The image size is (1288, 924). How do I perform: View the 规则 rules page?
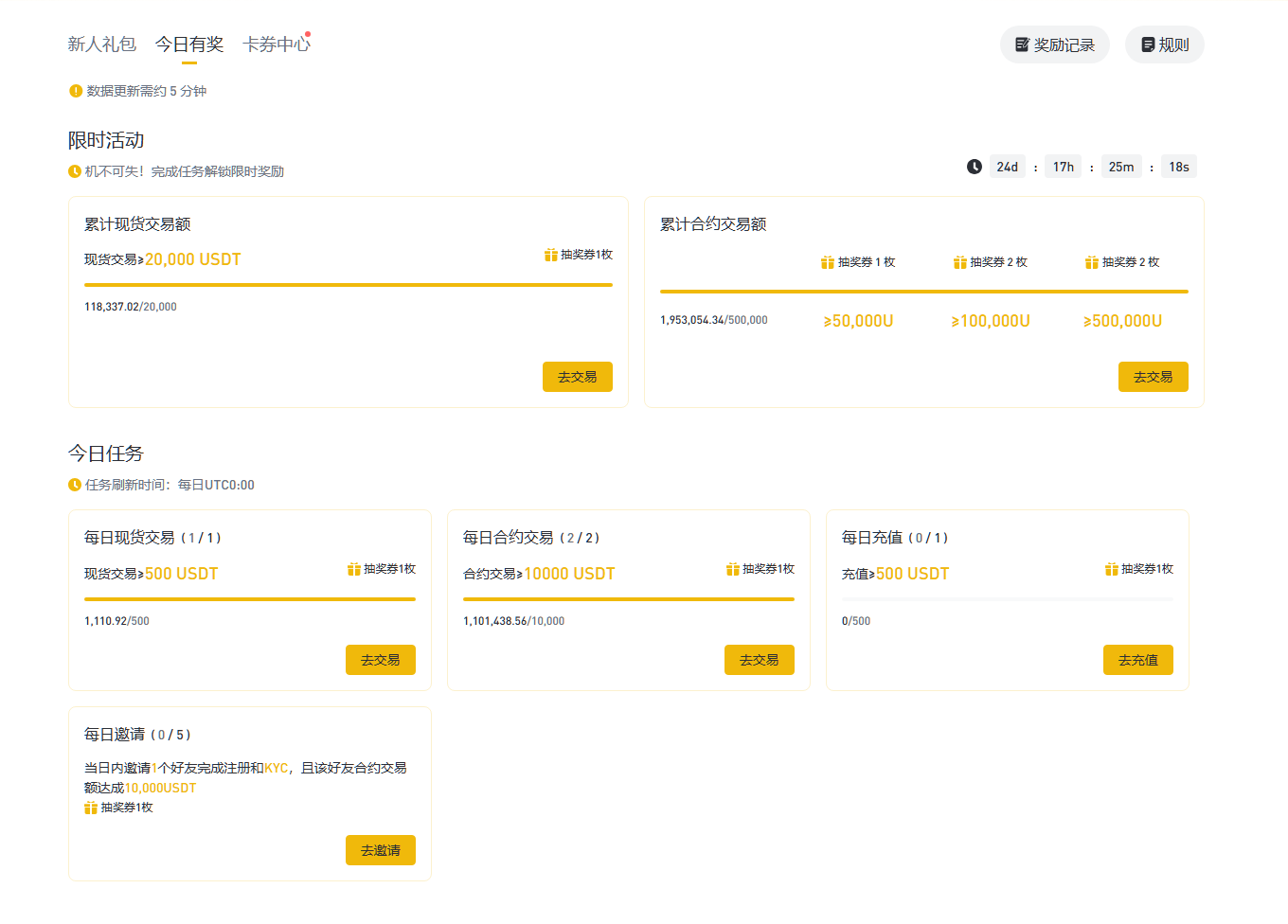tap(1165, 44)
